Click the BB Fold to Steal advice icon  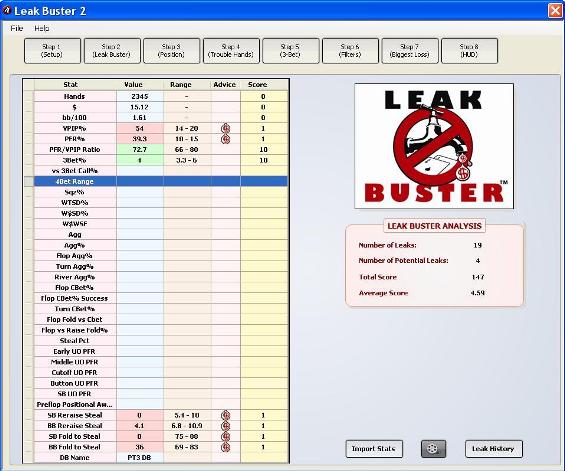[226, 447]
